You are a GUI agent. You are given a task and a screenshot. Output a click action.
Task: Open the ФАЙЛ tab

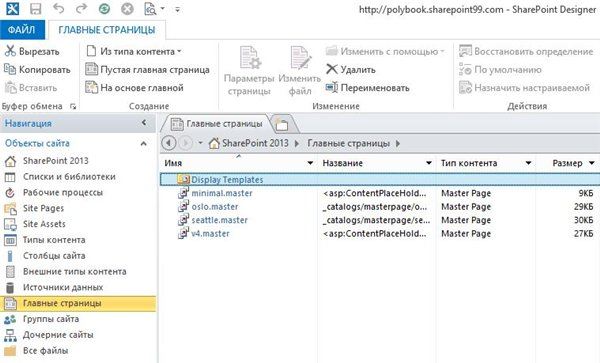click(22, 30)
